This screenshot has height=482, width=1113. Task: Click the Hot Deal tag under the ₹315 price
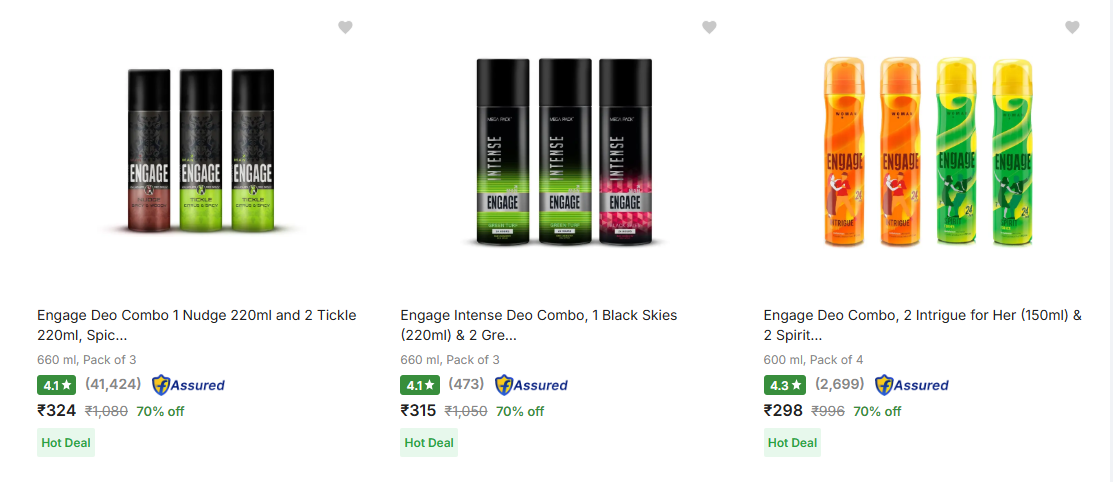tap(429, 443)
